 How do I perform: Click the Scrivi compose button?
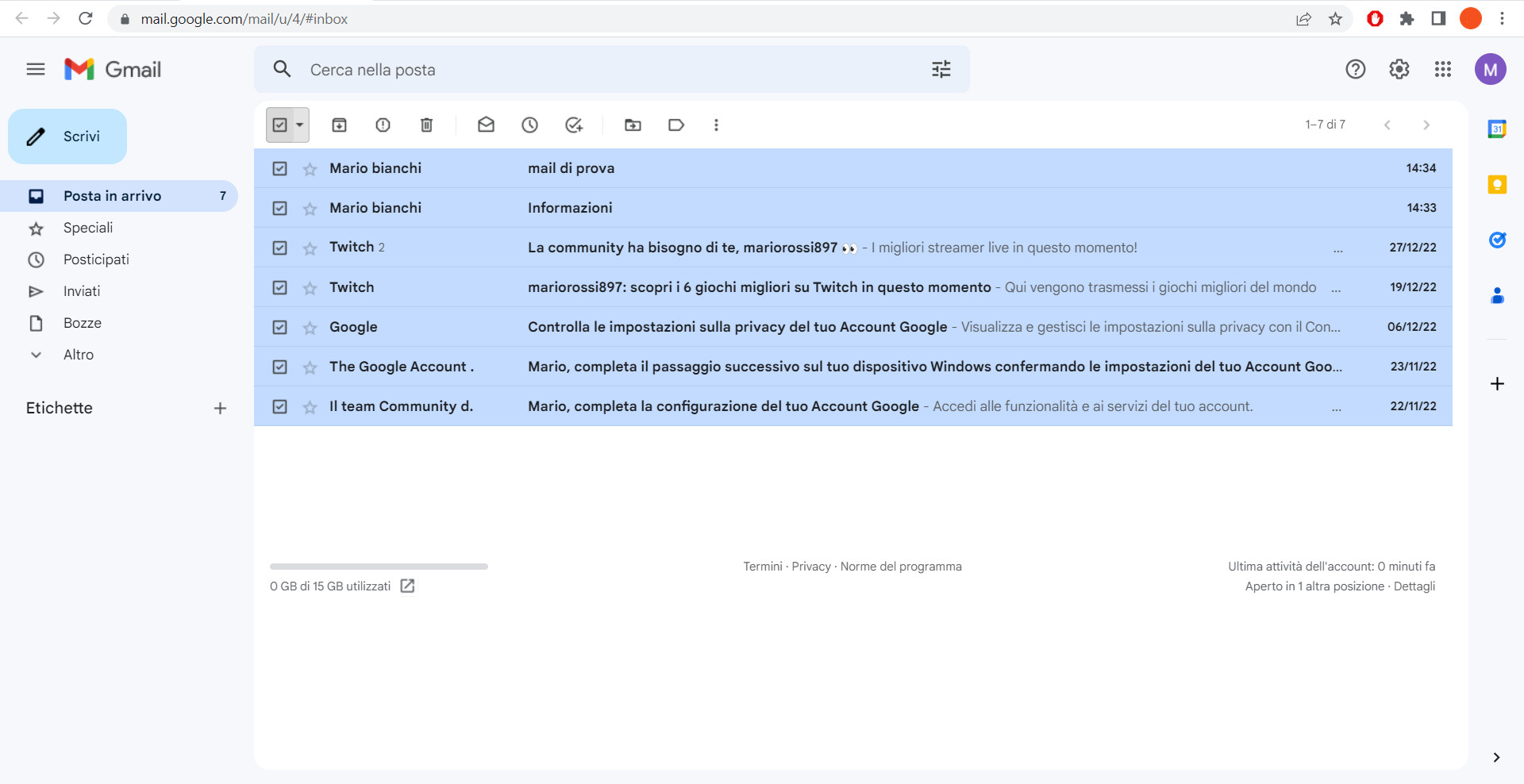click(x=67, y=136)
